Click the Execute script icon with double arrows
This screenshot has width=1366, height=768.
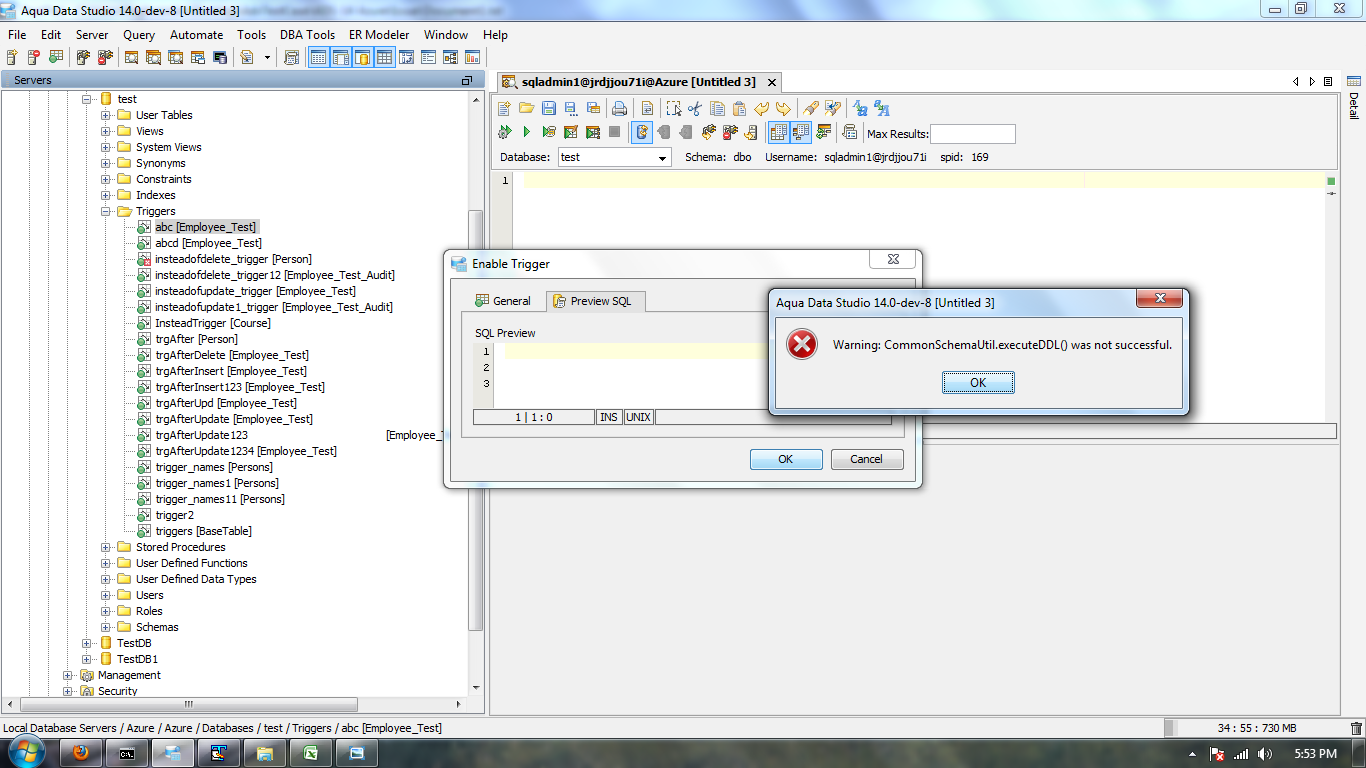pos(504,132)
